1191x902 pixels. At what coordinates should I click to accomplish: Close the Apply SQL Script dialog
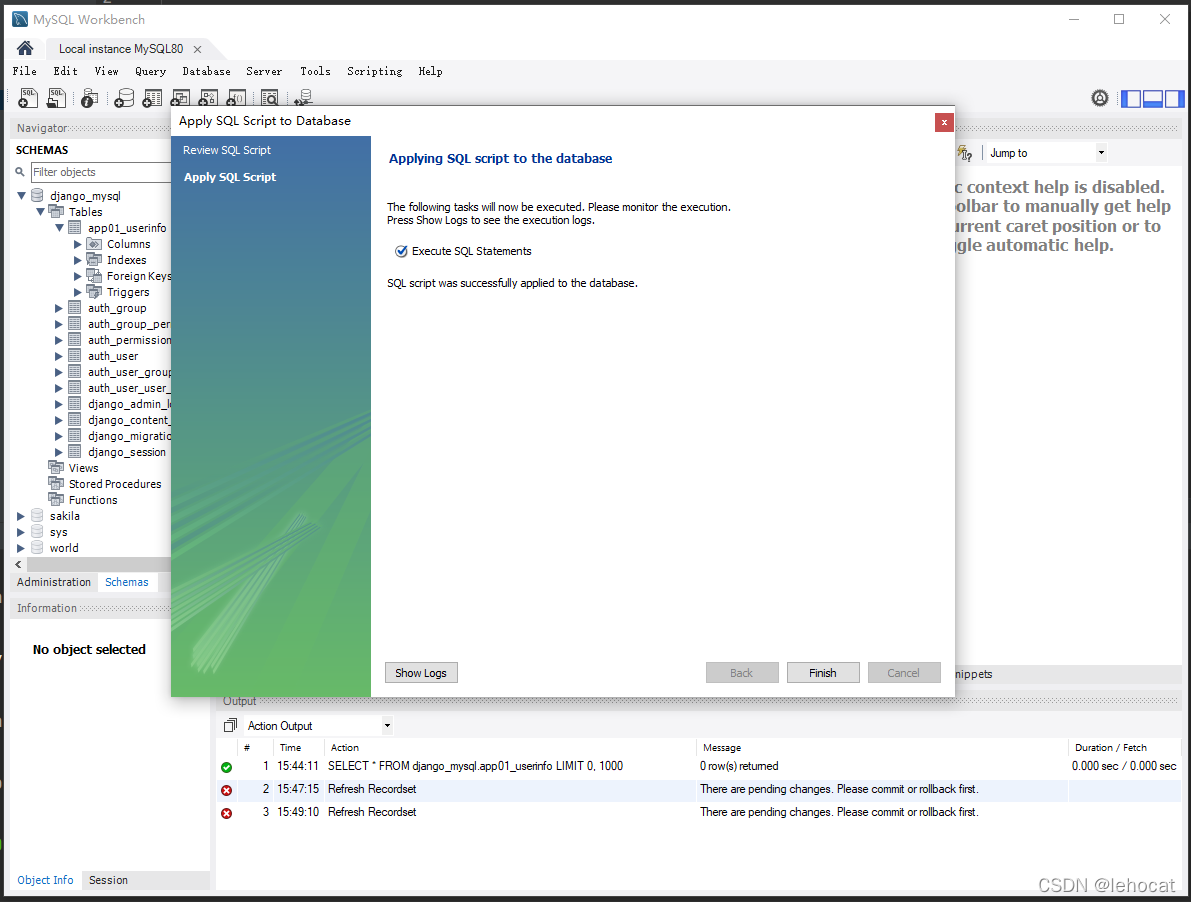click(x=944, y=122)
